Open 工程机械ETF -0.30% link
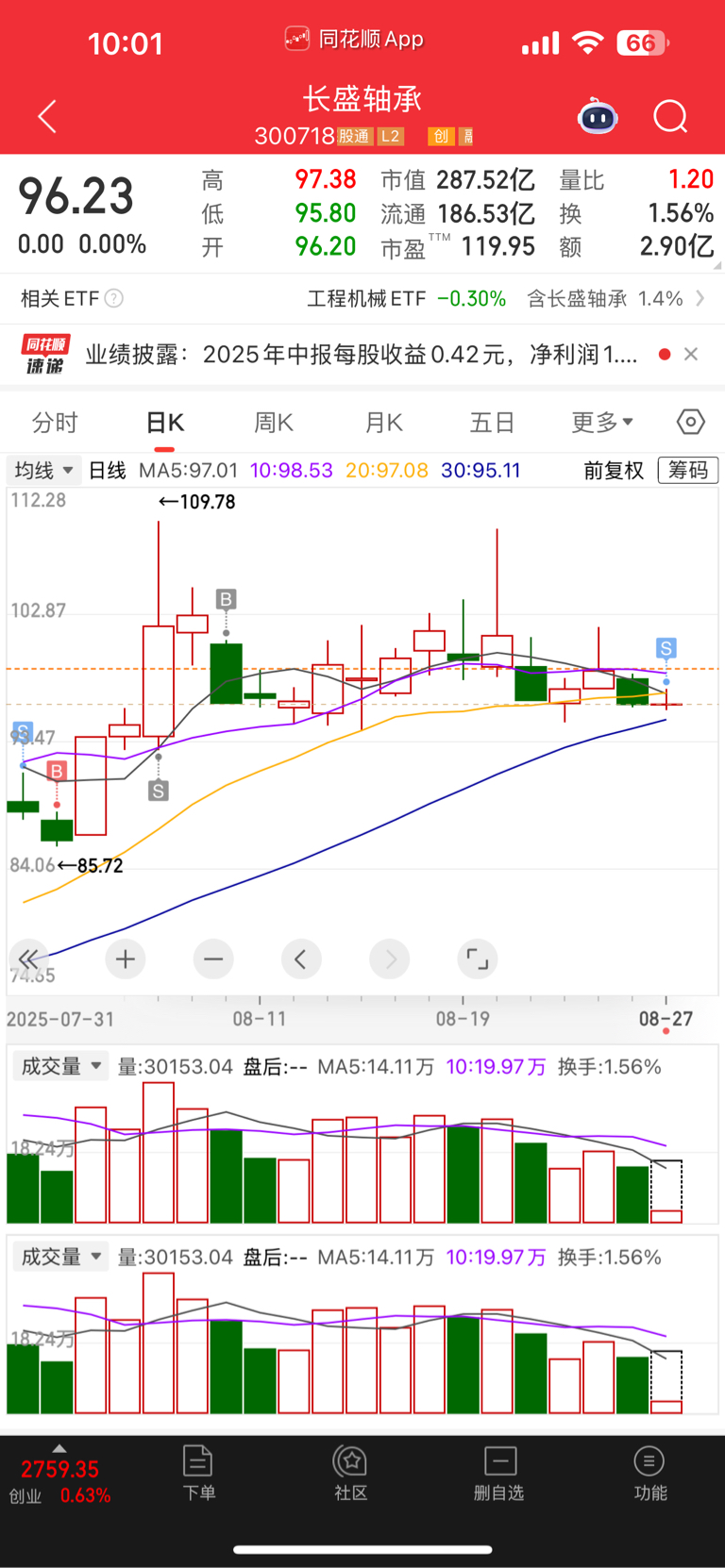This screenshot has width=725, height=1568. click(x=407, y=299)
